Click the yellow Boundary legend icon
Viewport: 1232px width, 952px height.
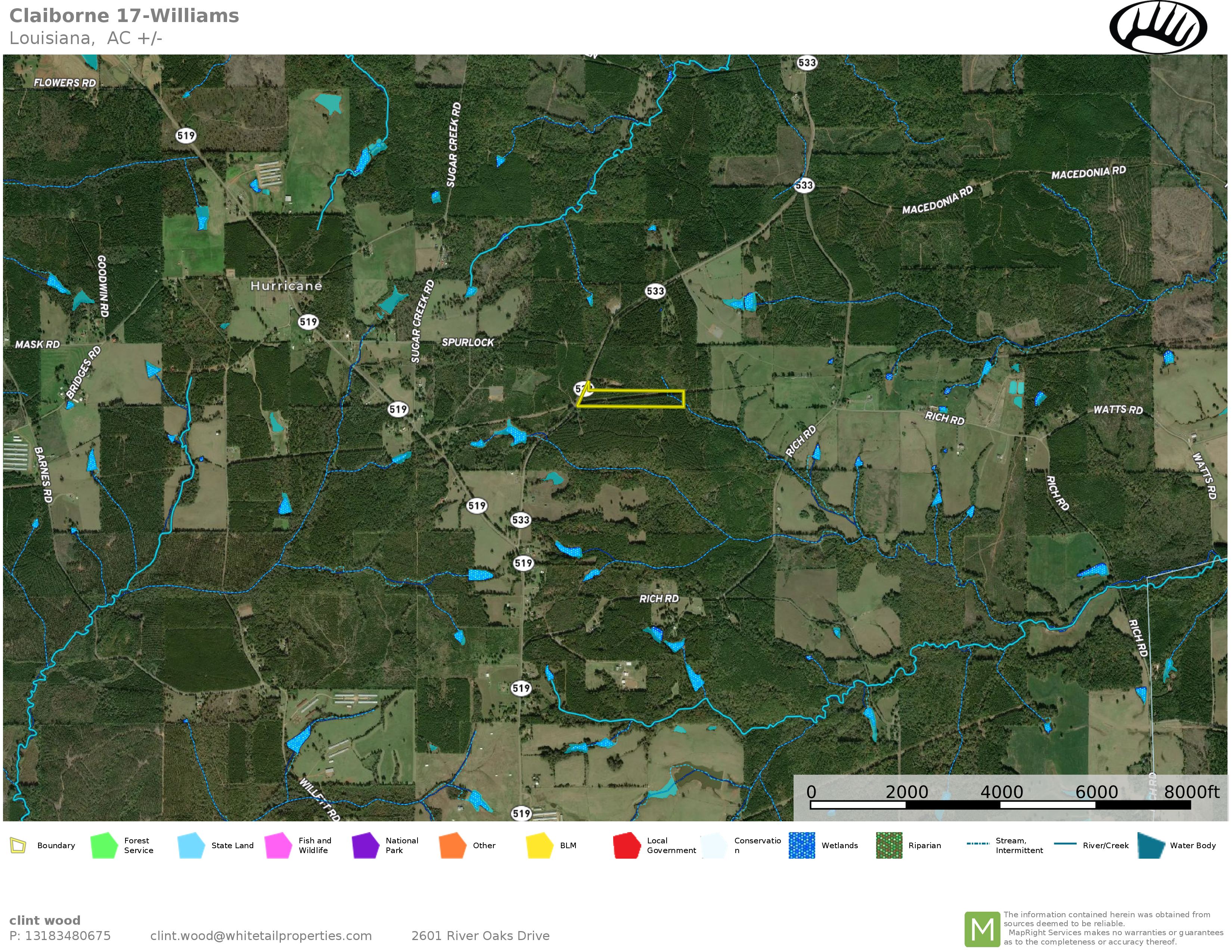point(18,845)
